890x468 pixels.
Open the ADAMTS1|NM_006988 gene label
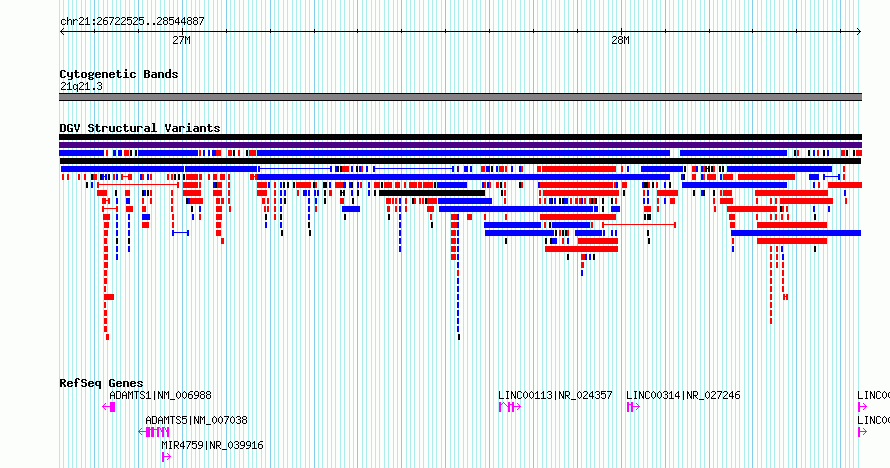pos(161,395)
